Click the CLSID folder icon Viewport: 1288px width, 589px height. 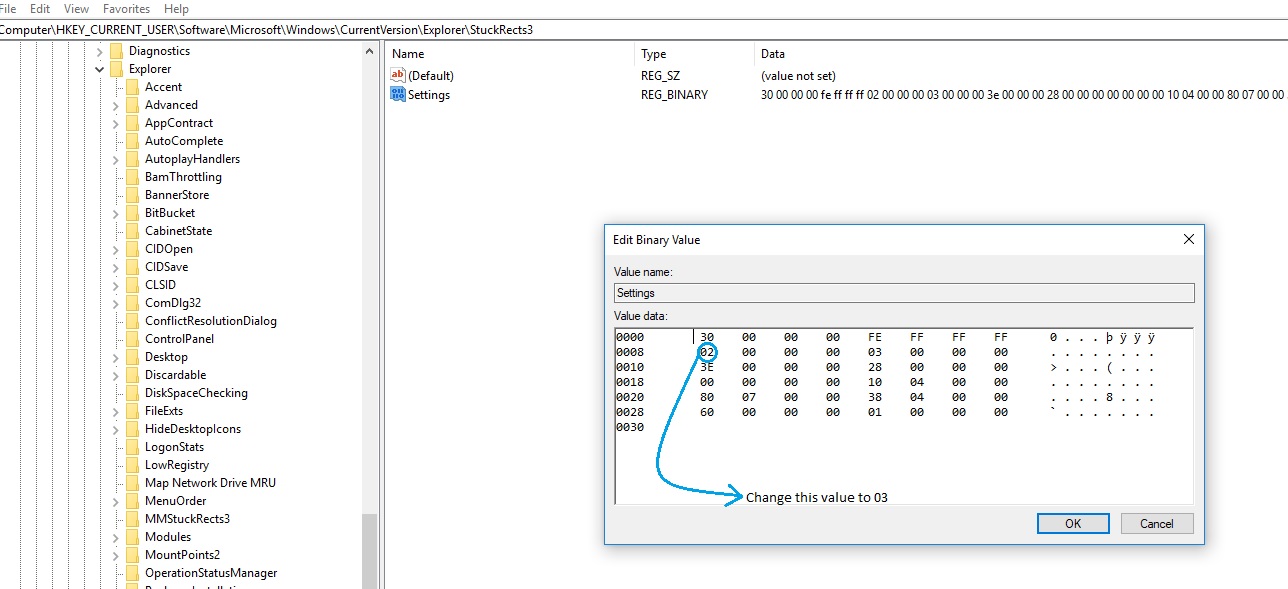pyautogui.click(x=132, y=285)
